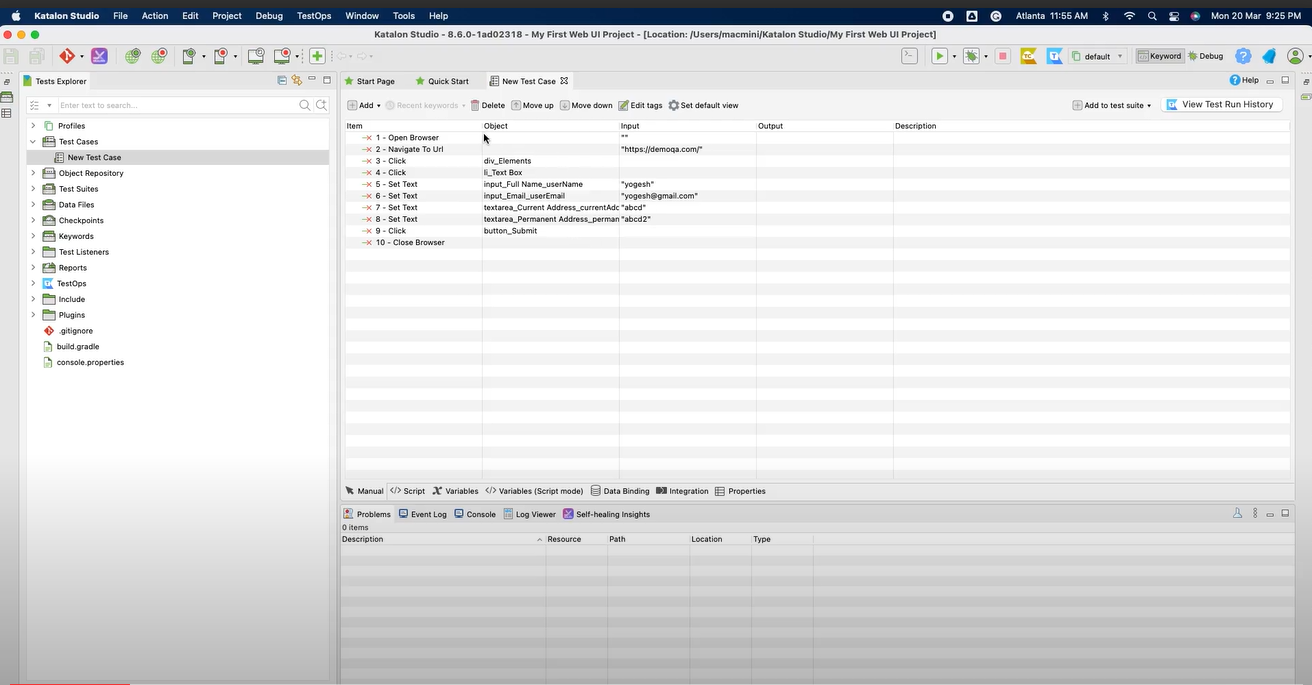
Task: Open the Log Viewer tab
Action: (529, 514)
